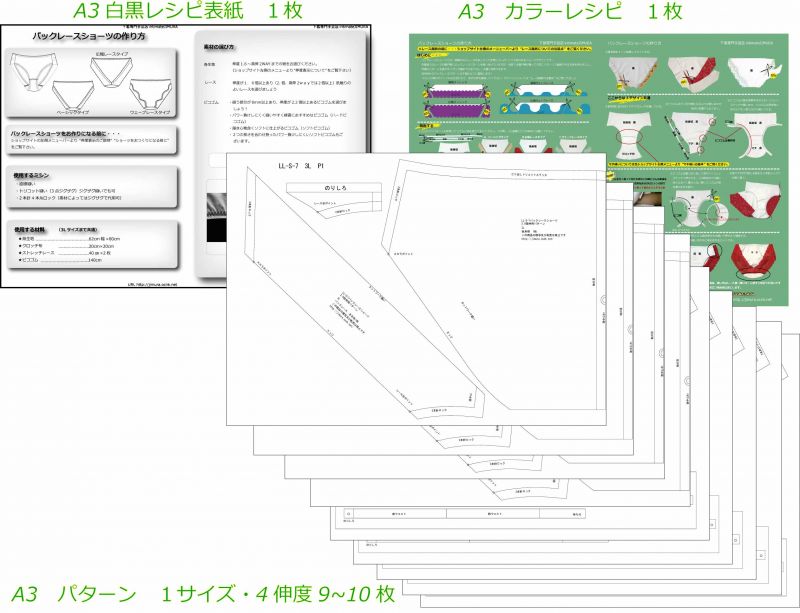Click the 'LL-S-7 3L P1' pattern label
Viewport: 800px width, 613px height.
pos(301,166)
